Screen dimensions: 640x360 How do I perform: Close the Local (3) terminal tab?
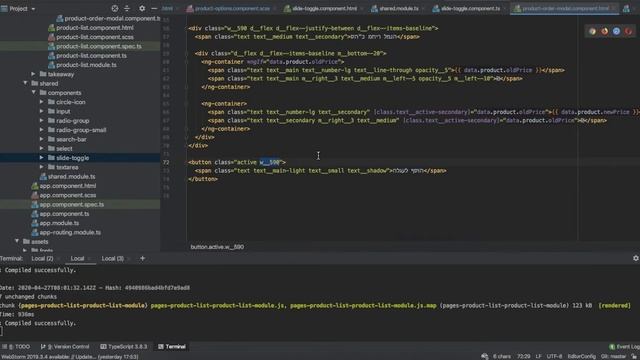[x=129, y=259]
